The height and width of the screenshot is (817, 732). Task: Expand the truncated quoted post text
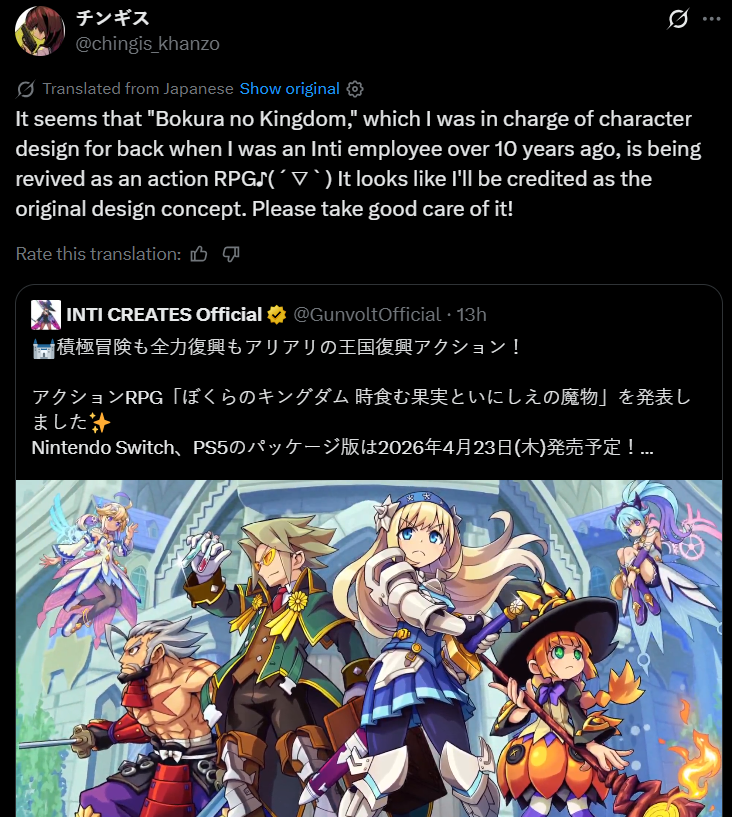[x=647, y=448]
